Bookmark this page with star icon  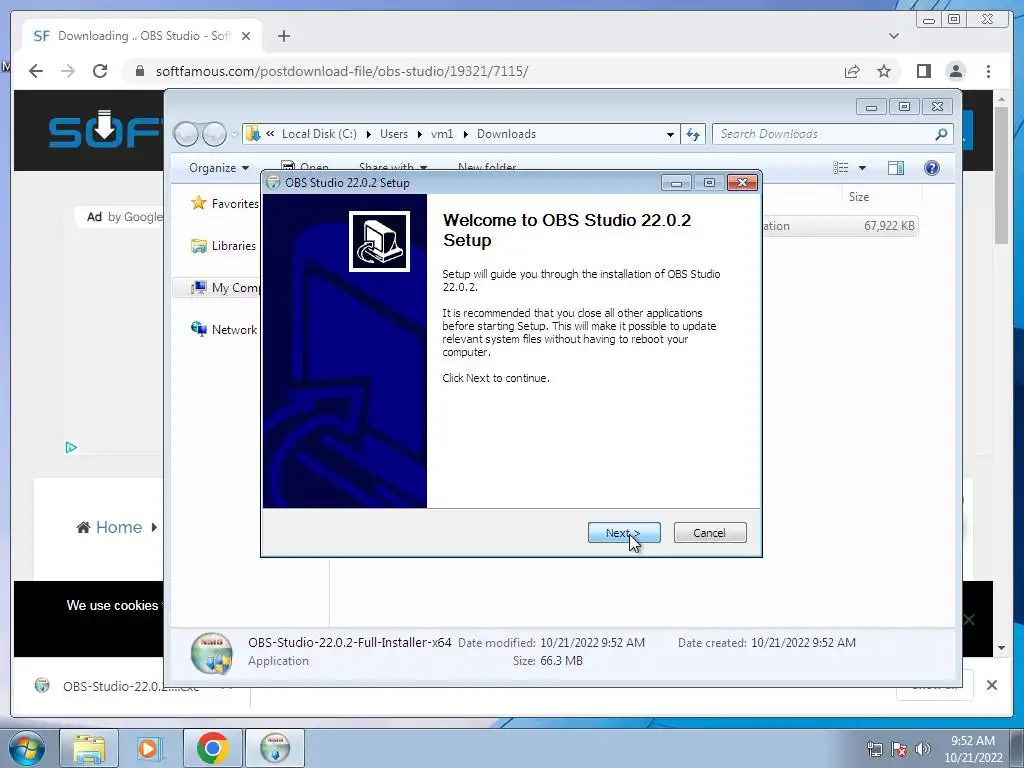tap(884, 71)
